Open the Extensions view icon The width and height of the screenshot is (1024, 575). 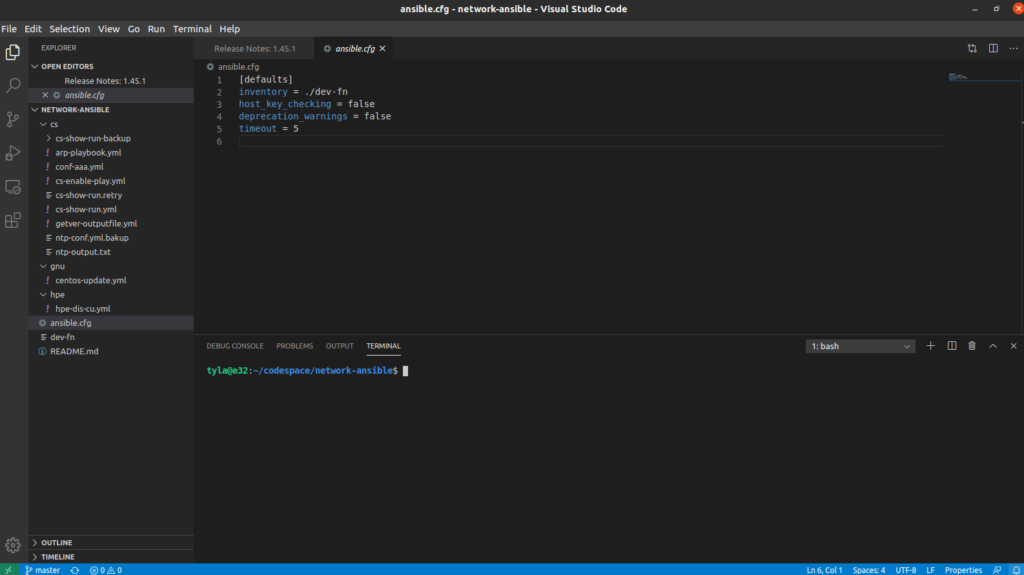(13, 220)
